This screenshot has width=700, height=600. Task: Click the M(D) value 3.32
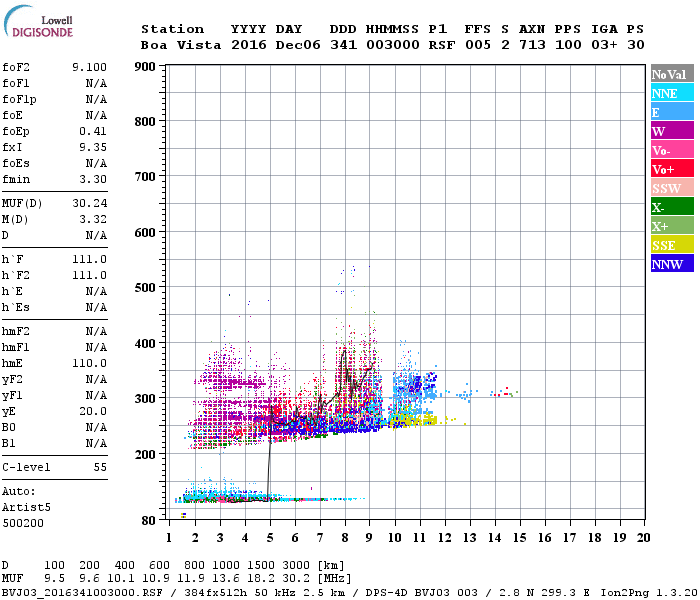pos(93,220)
